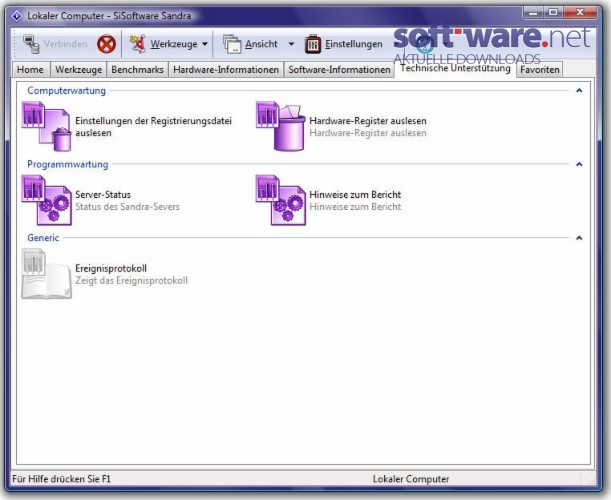Open the Ansicht toolbar dropdown arrow

coord(291,44)
